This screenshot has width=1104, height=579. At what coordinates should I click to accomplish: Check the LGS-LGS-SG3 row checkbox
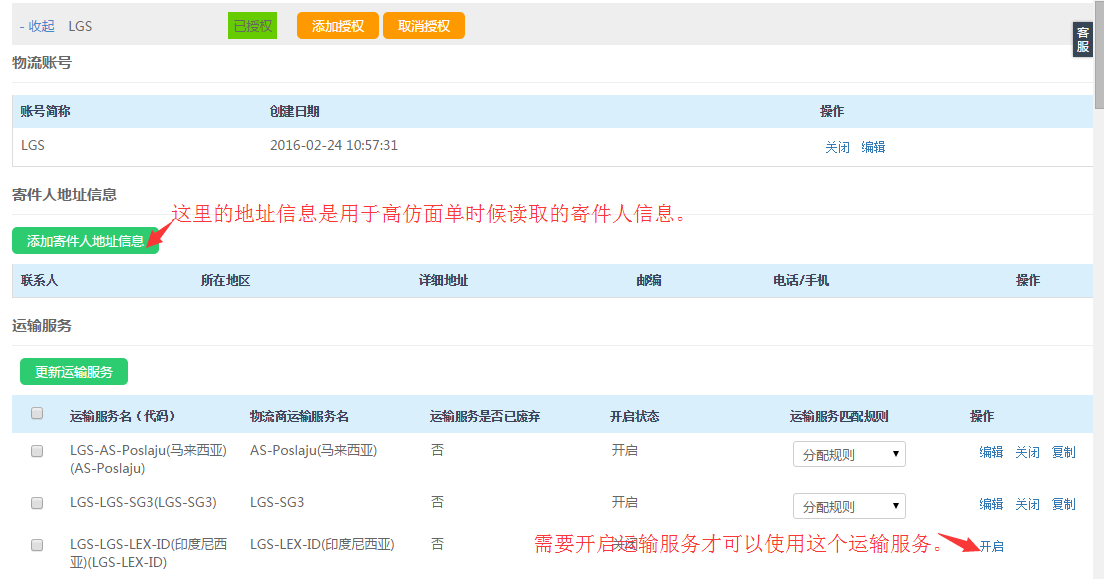pos(37,503)
